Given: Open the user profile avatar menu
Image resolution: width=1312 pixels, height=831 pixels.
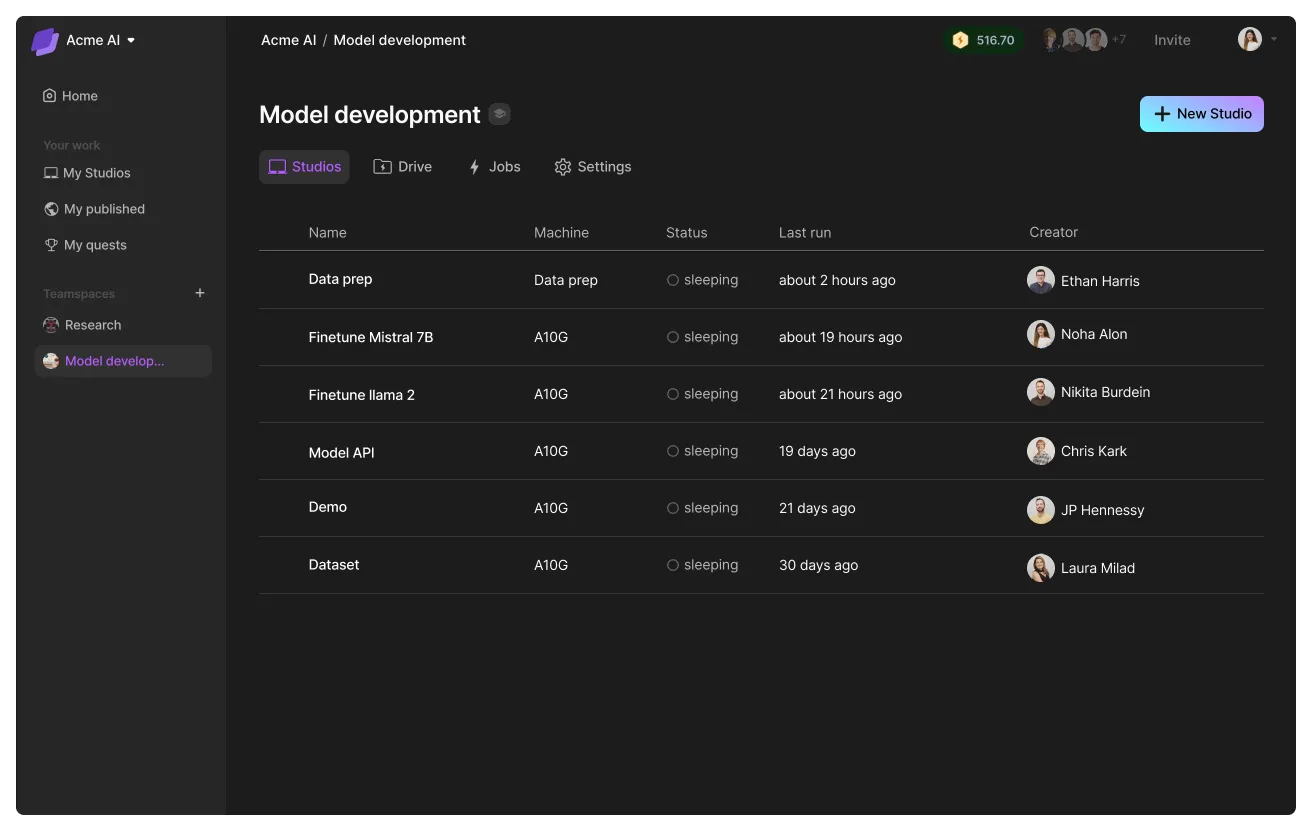Looking at the screenshot, I should [1250, 39].
